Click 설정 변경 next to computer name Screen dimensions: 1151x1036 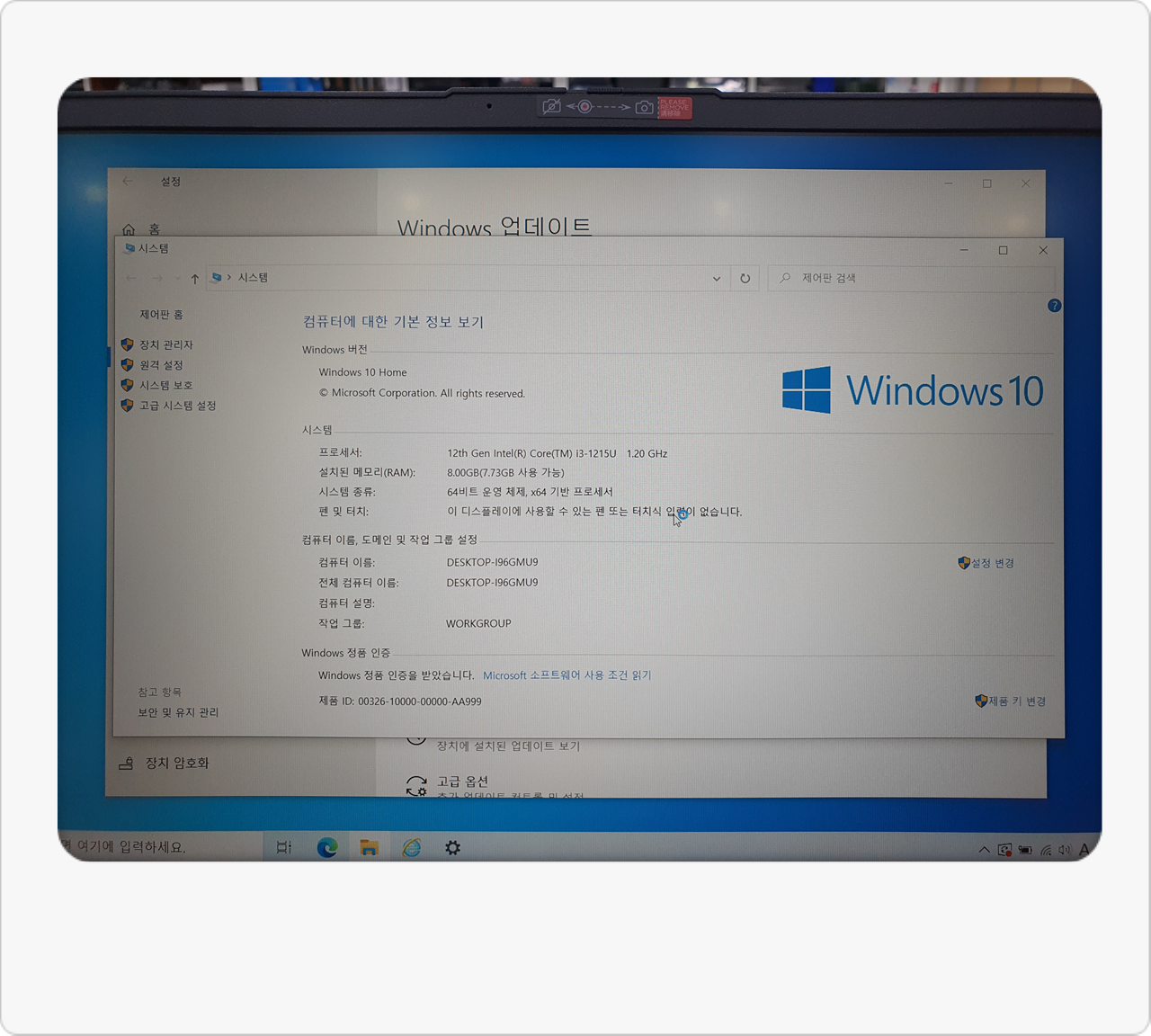993,563
